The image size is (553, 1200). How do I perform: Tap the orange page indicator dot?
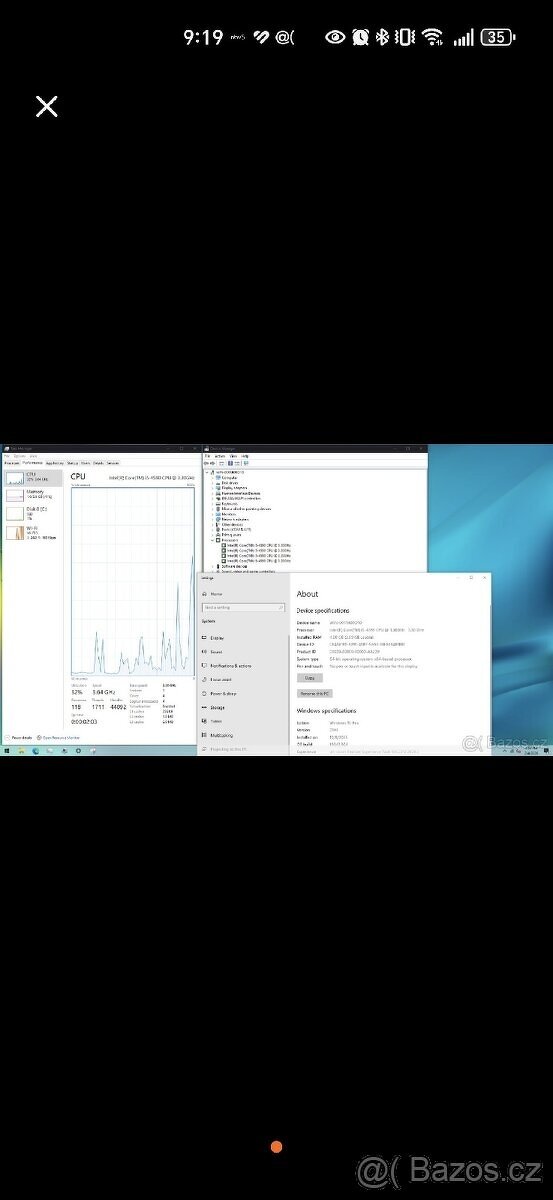276,1147
